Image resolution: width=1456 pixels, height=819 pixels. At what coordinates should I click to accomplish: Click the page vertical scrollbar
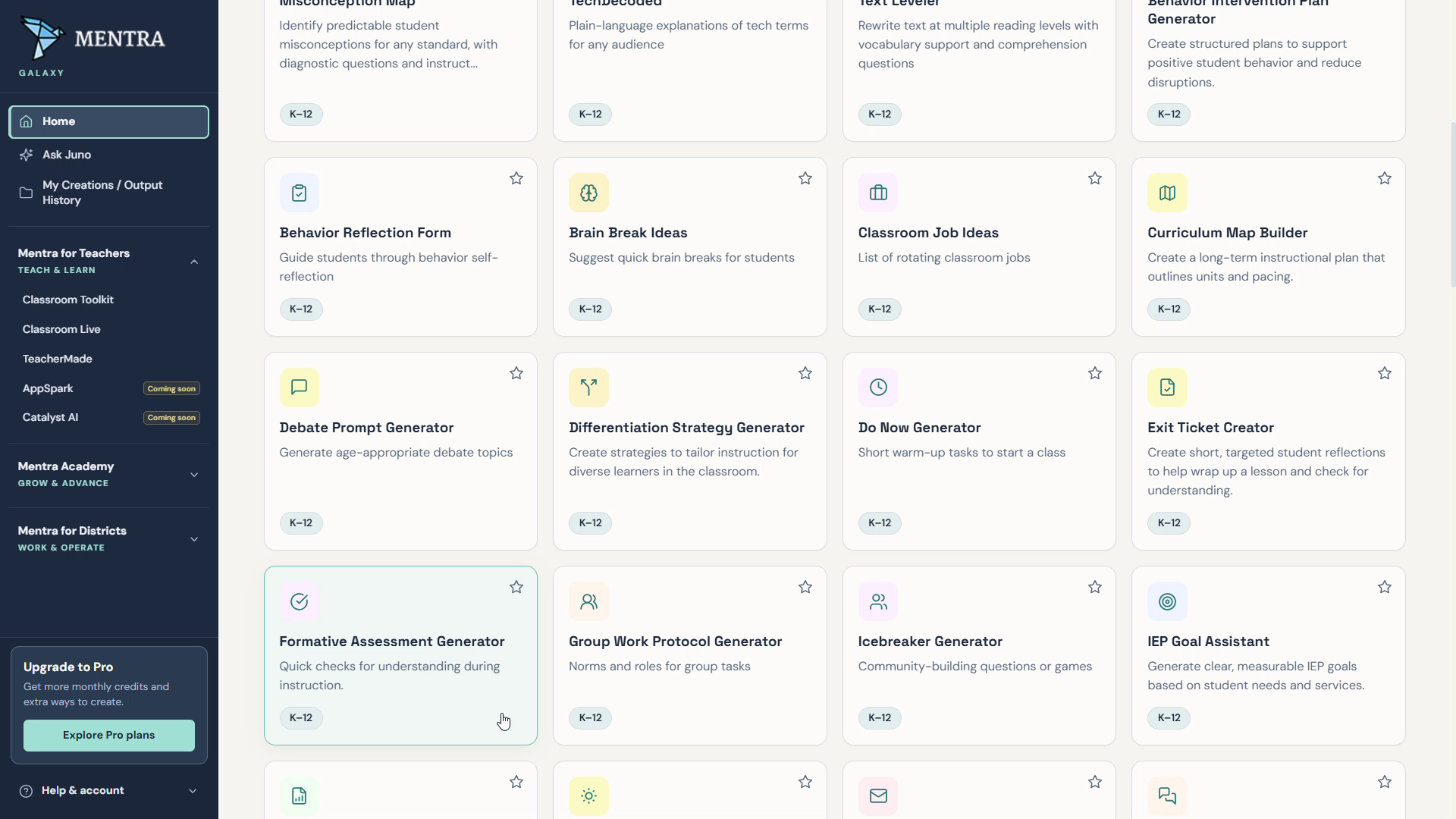[1452, 205]
